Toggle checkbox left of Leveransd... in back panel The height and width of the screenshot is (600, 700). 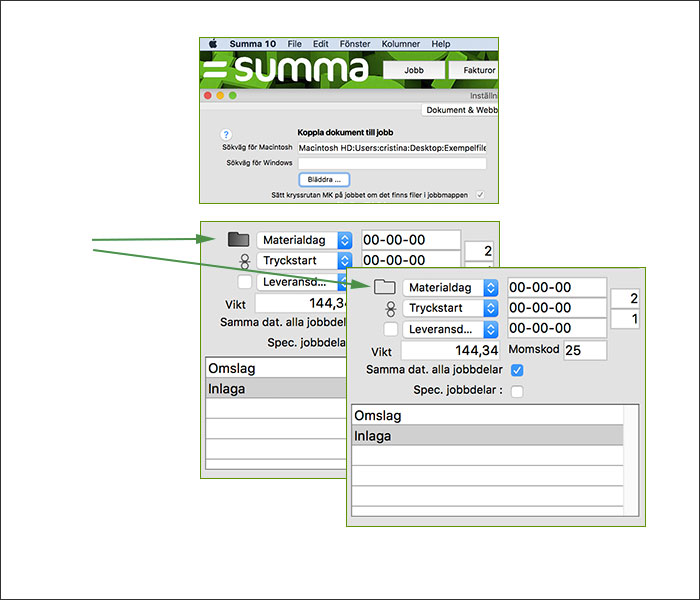coord(245,282)
